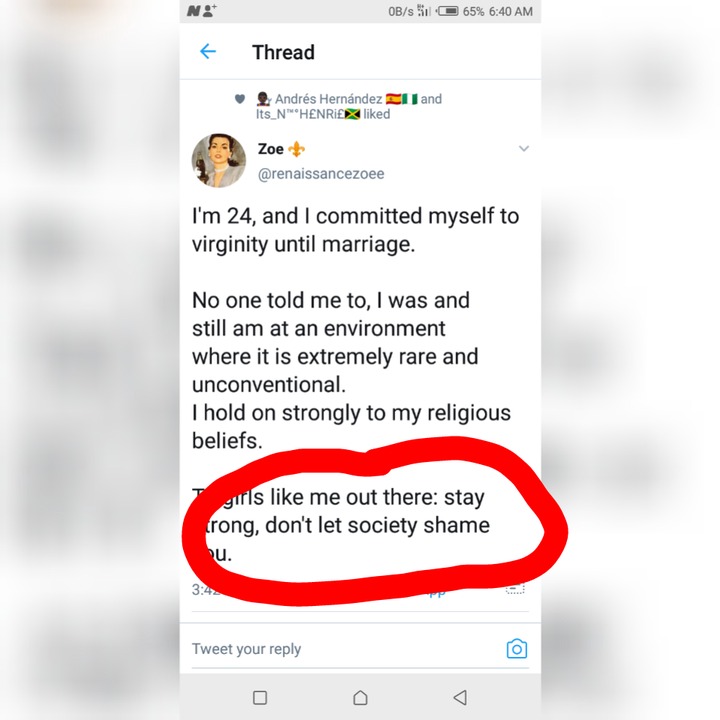Viewport: 720px width, 720px height.
Task: Tap the Android recent apps square button
Action: click(x=260, y=698)
